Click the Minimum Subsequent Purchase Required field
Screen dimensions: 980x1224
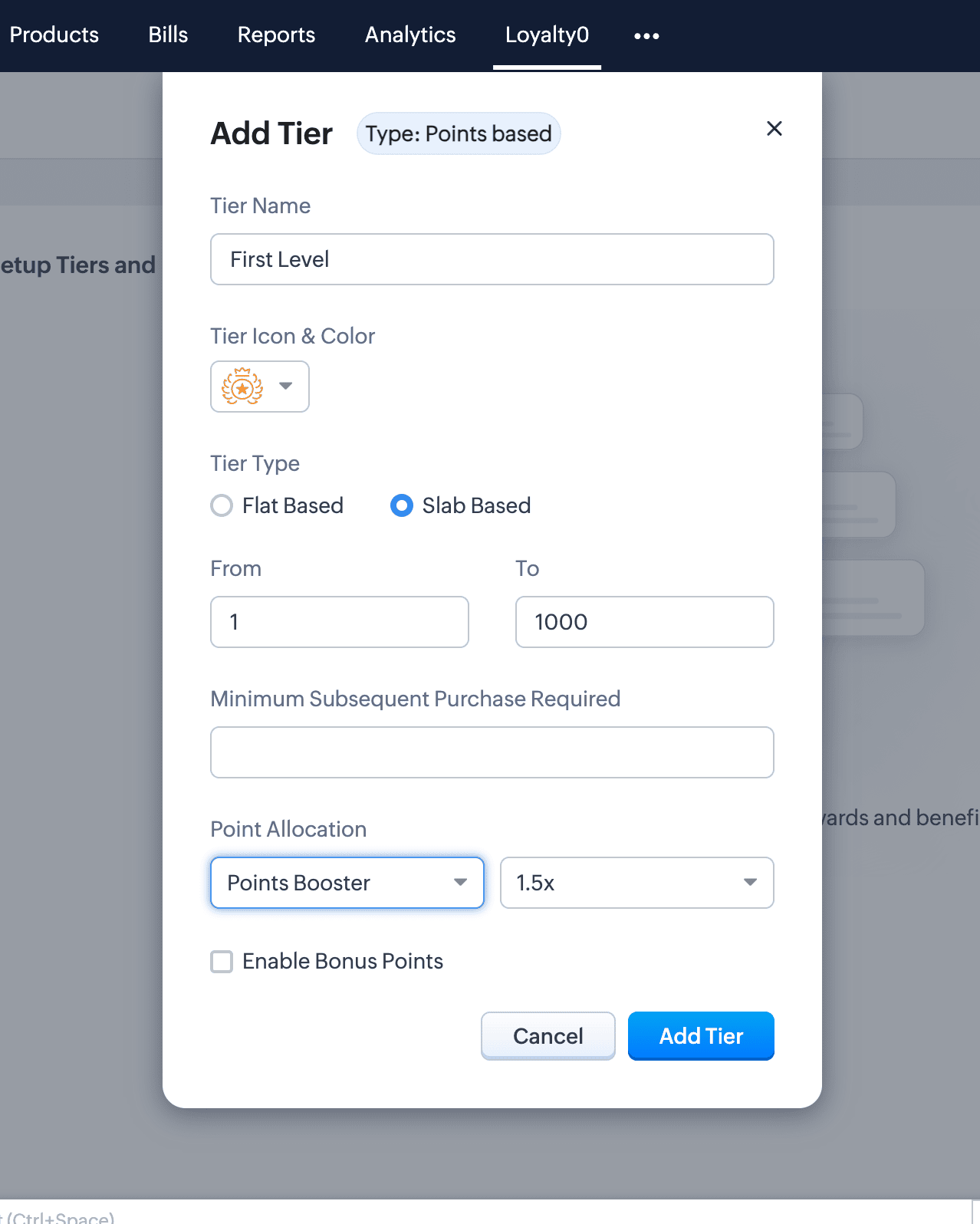click(492, 752)
